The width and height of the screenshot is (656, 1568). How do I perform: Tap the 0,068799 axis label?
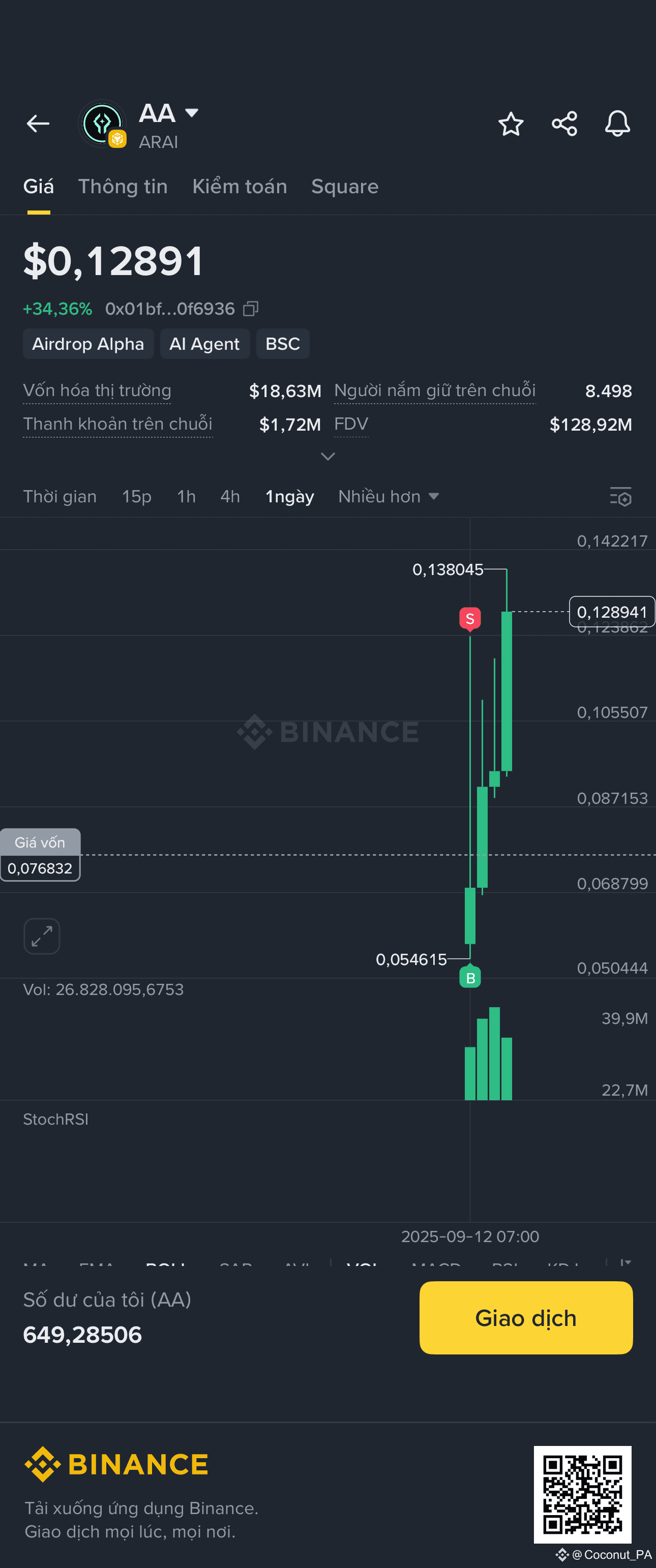point(612,884)
